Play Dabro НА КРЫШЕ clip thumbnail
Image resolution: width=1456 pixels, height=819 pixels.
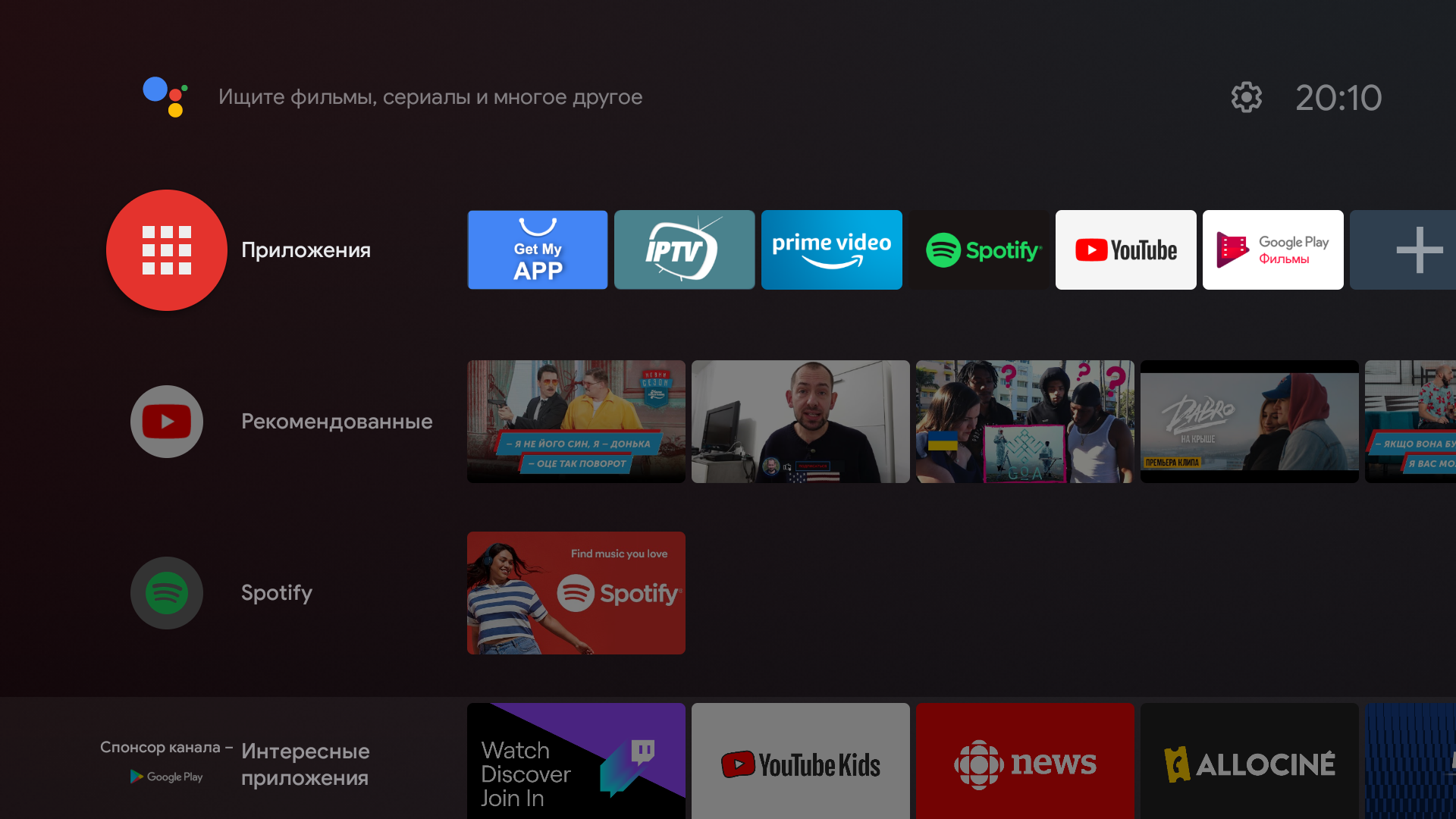coord(1250,422)
